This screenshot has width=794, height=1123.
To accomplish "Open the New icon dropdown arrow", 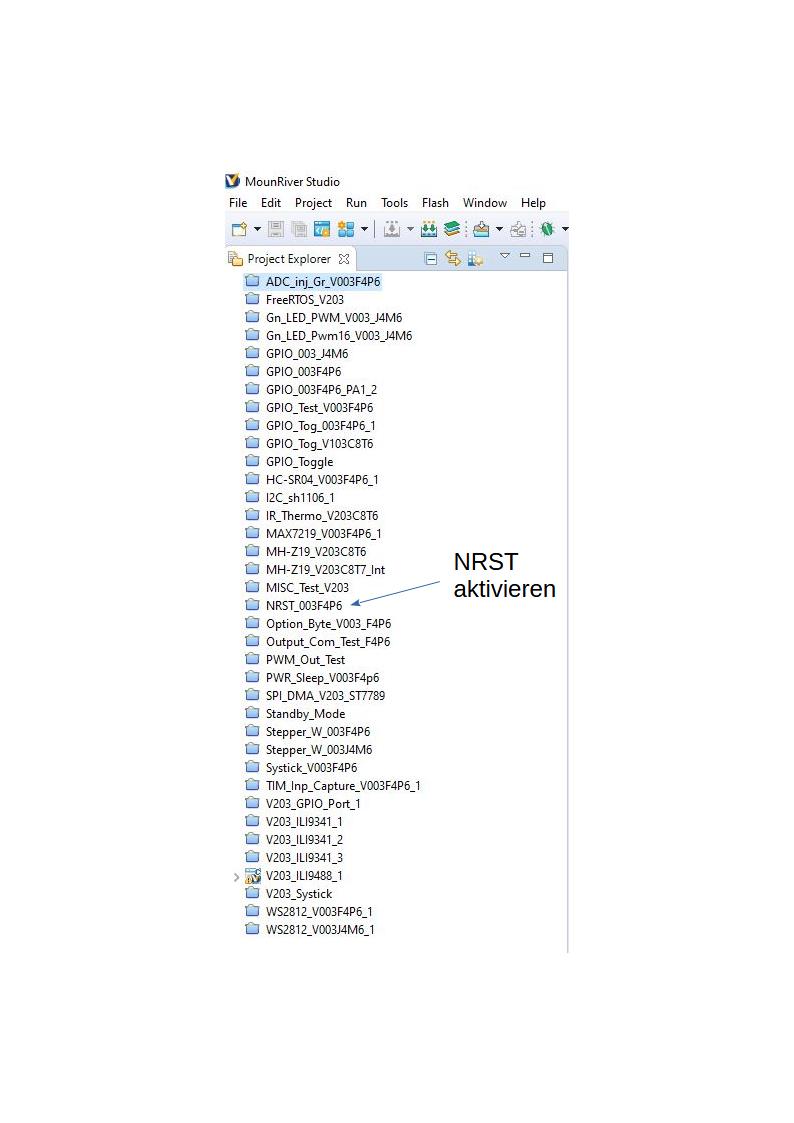I will [x=257, y=229].
